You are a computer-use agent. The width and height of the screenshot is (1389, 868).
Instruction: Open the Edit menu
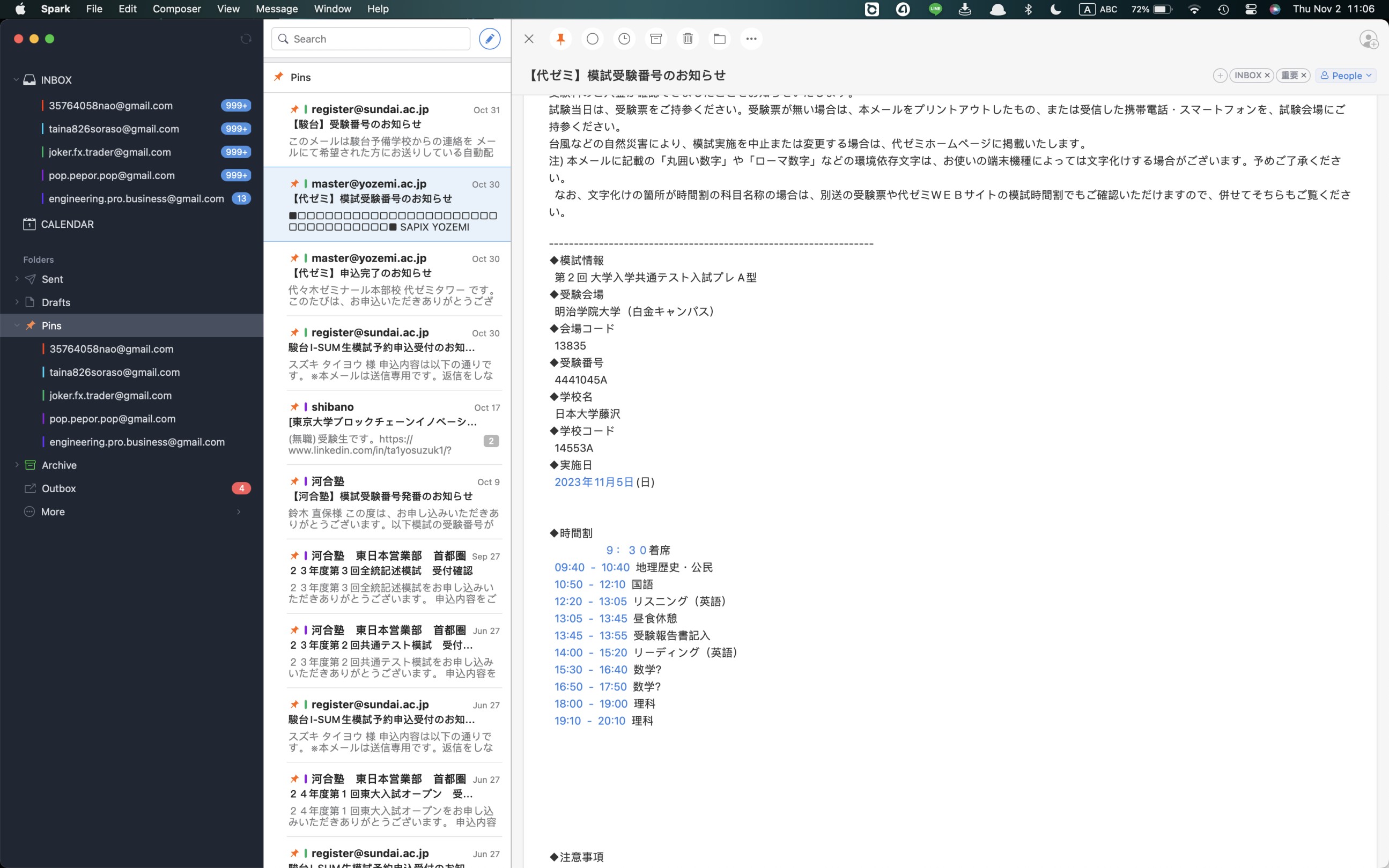pos(128,9)
